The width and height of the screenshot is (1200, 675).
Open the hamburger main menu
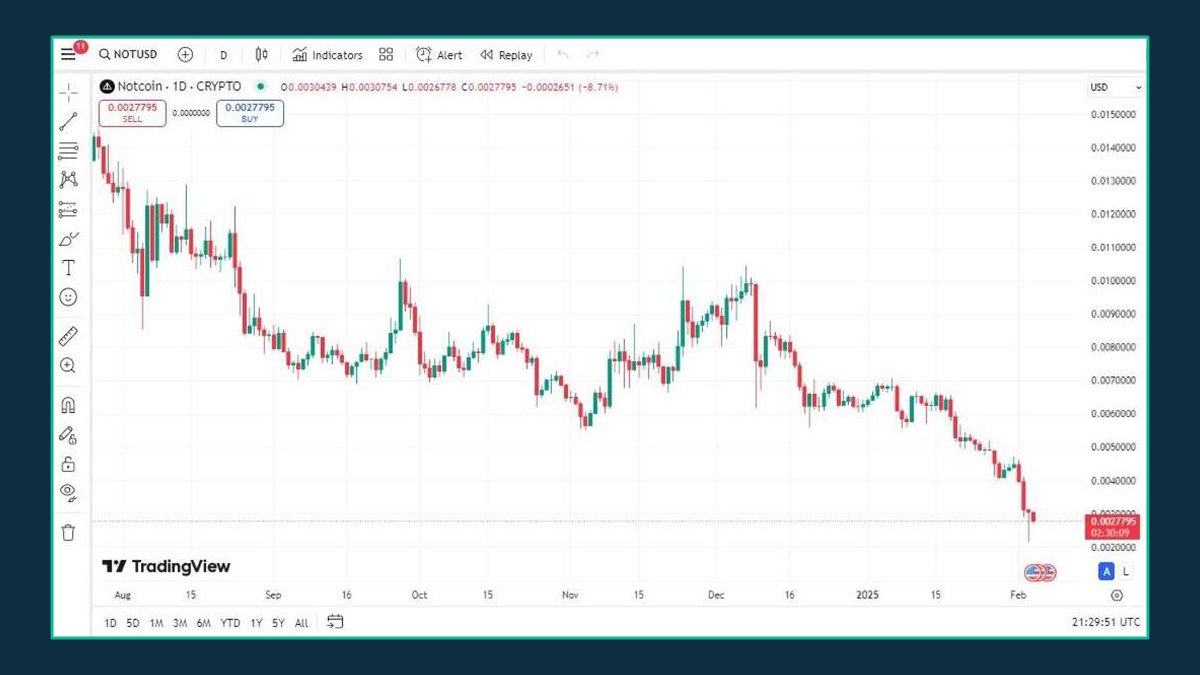click(68, 54)
